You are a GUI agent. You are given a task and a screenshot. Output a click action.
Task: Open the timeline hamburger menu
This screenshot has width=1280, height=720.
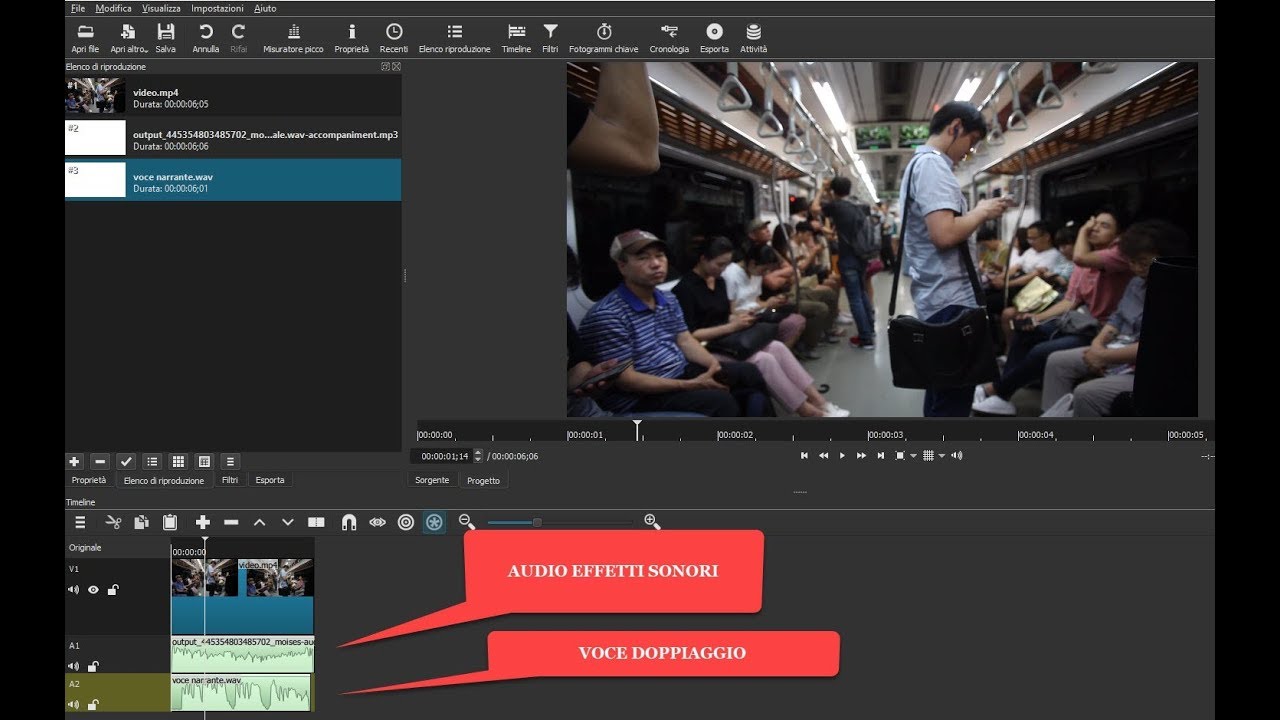coord(80,522)
